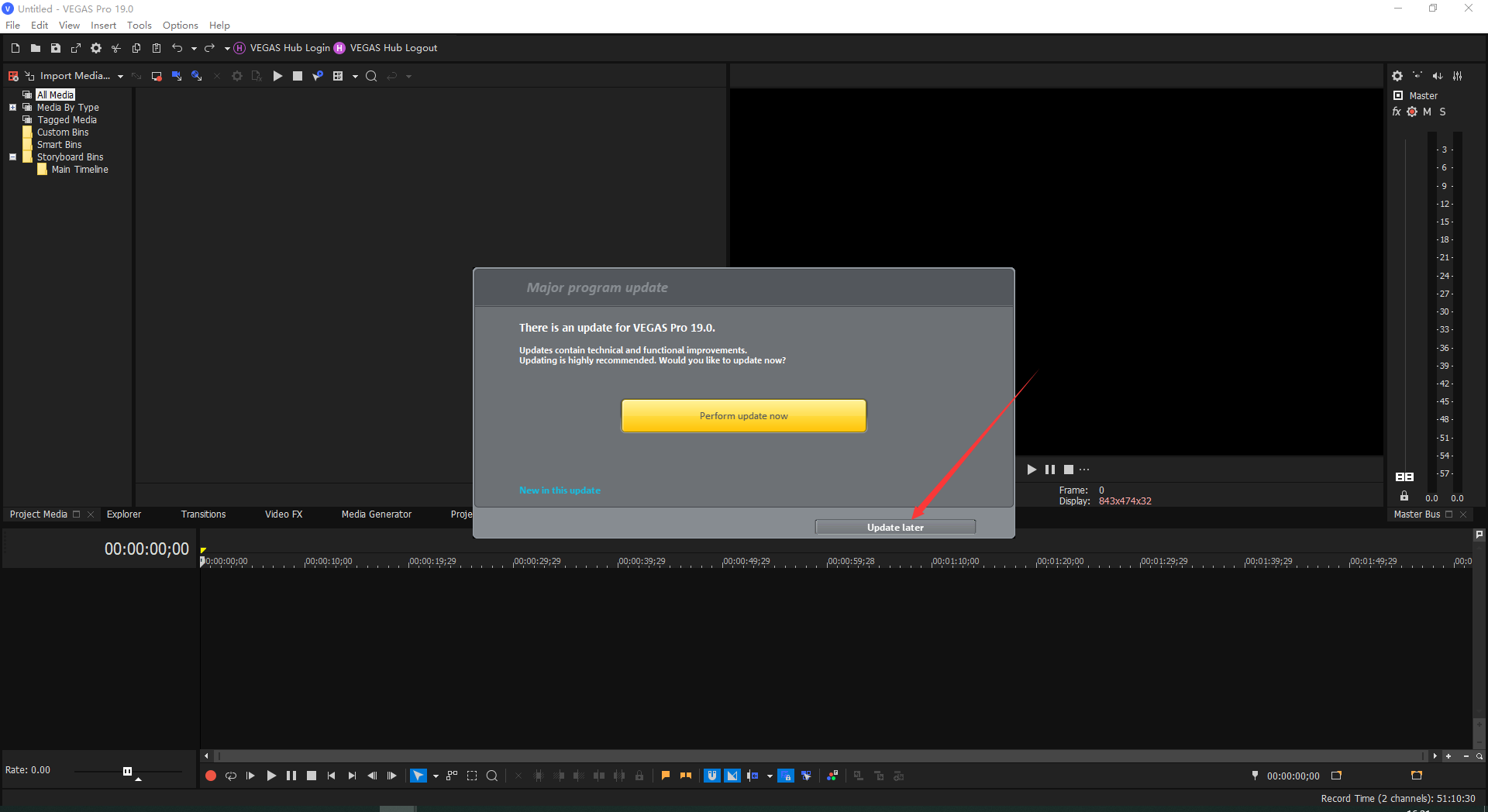The image size is (1488, 812).
Task: Select the Custom Bins folder
Action: 62,132
